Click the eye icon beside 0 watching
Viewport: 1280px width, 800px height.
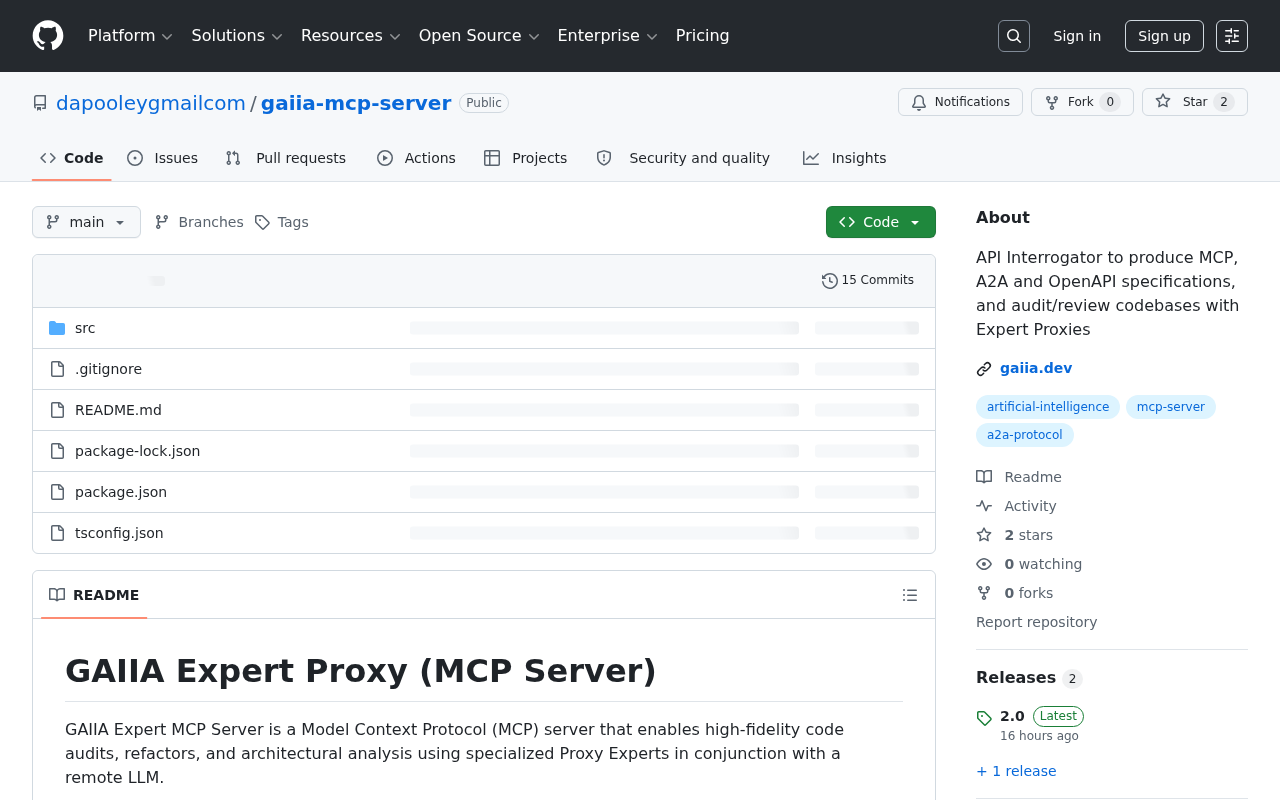pyautogui.click(x=984, y=564)
